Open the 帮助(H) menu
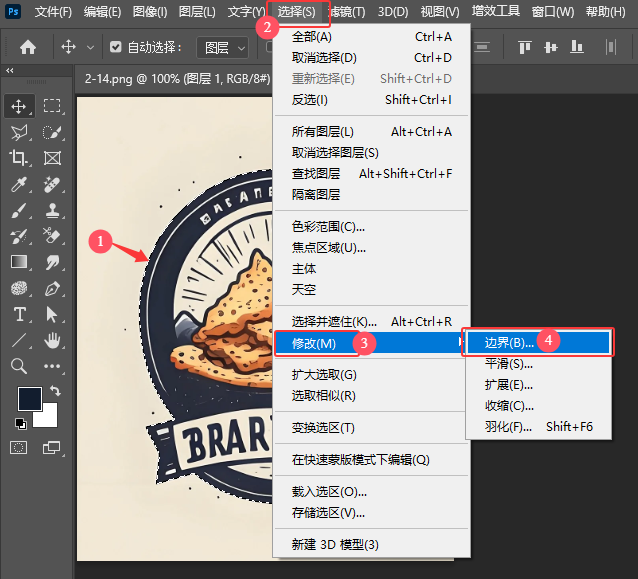Screen dimensions: 638x579 pyautogui.click(x=605, y=12)
